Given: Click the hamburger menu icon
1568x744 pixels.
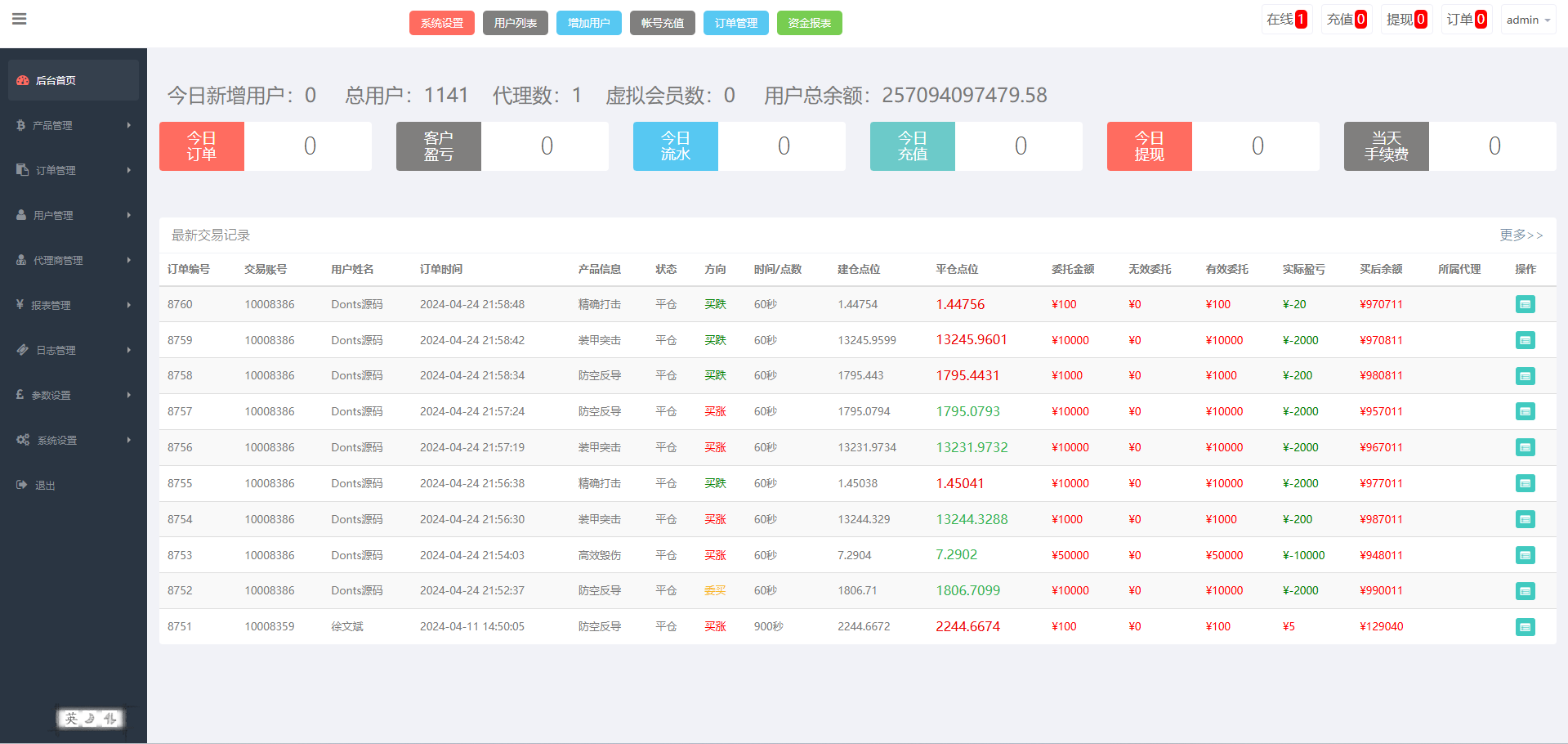Looking at the screenshot, I should click(x=20, y=19).
